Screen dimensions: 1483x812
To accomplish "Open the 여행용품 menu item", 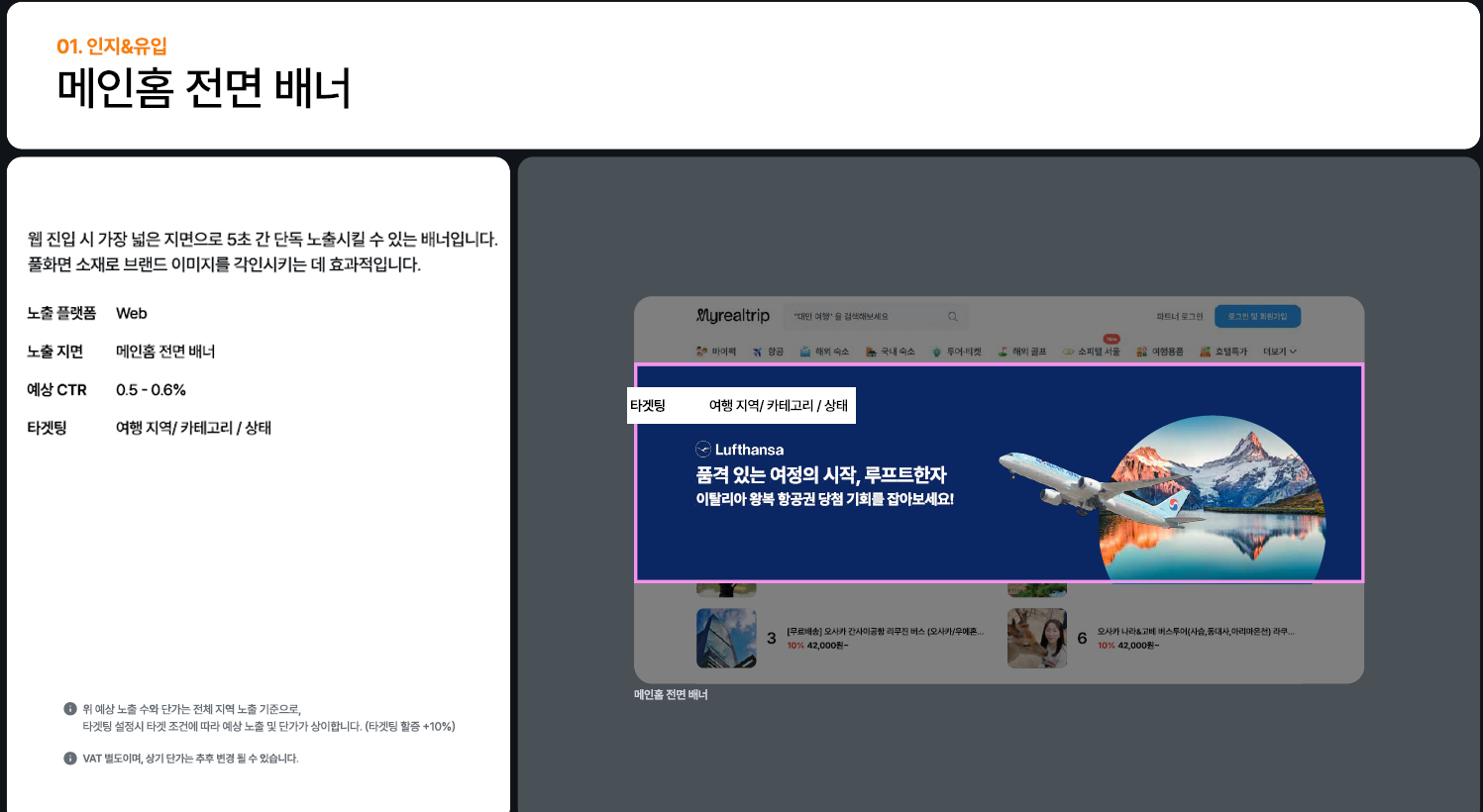I will click(1160, 352).
